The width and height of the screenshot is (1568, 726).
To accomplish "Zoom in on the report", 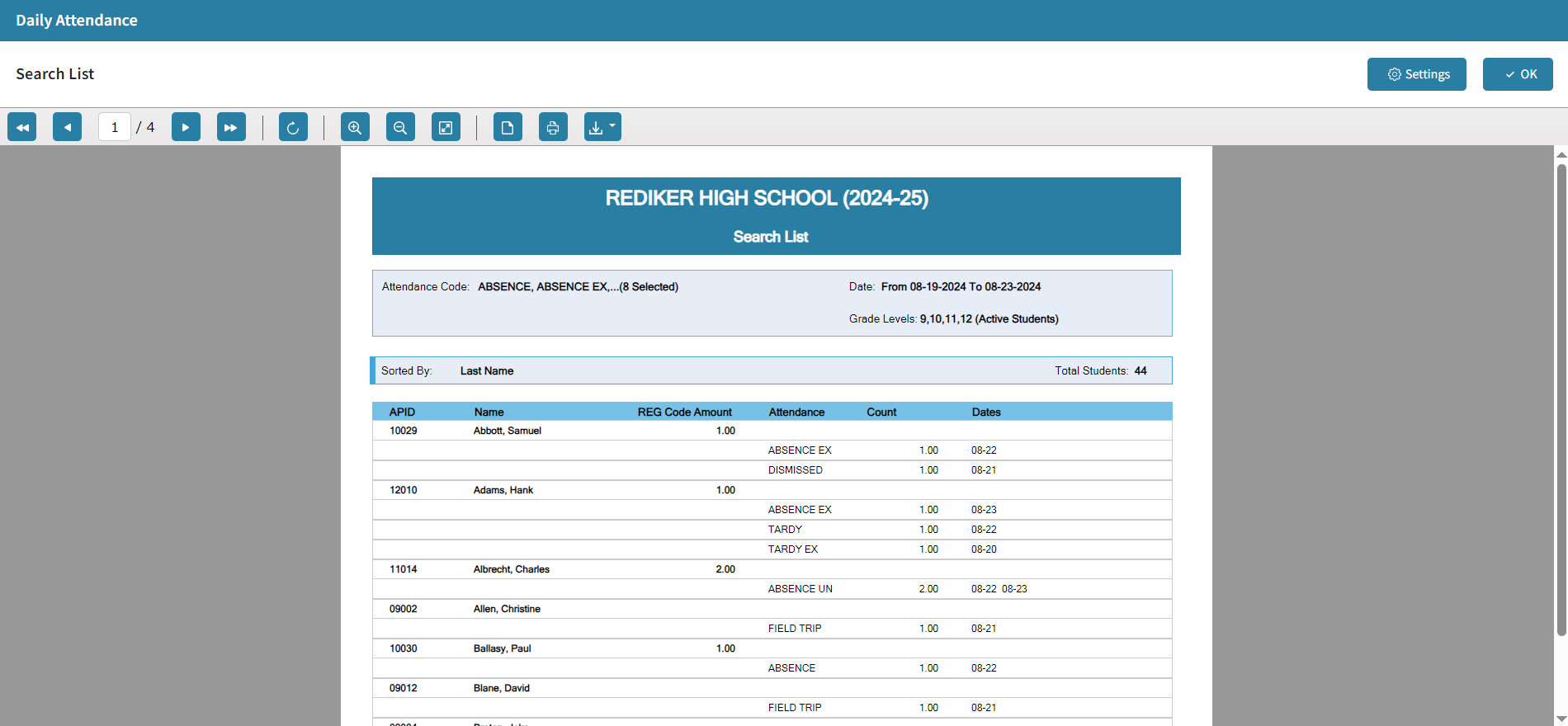I will tap(355, 127).
